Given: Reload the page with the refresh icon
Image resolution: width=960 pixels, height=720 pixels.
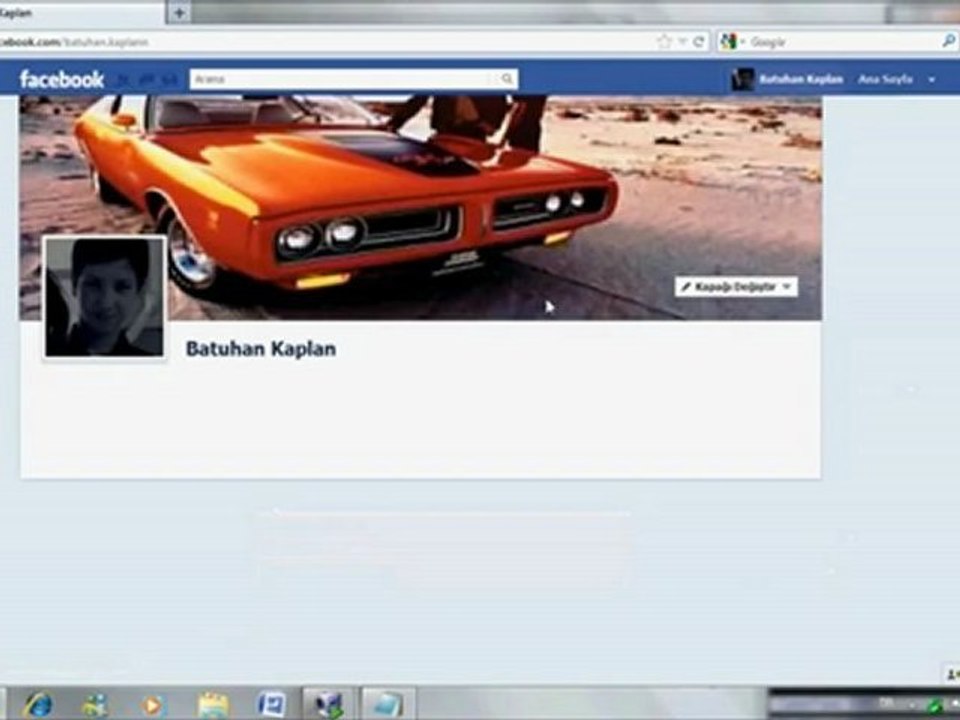Looking at the screenshot, I should [699, 42].
